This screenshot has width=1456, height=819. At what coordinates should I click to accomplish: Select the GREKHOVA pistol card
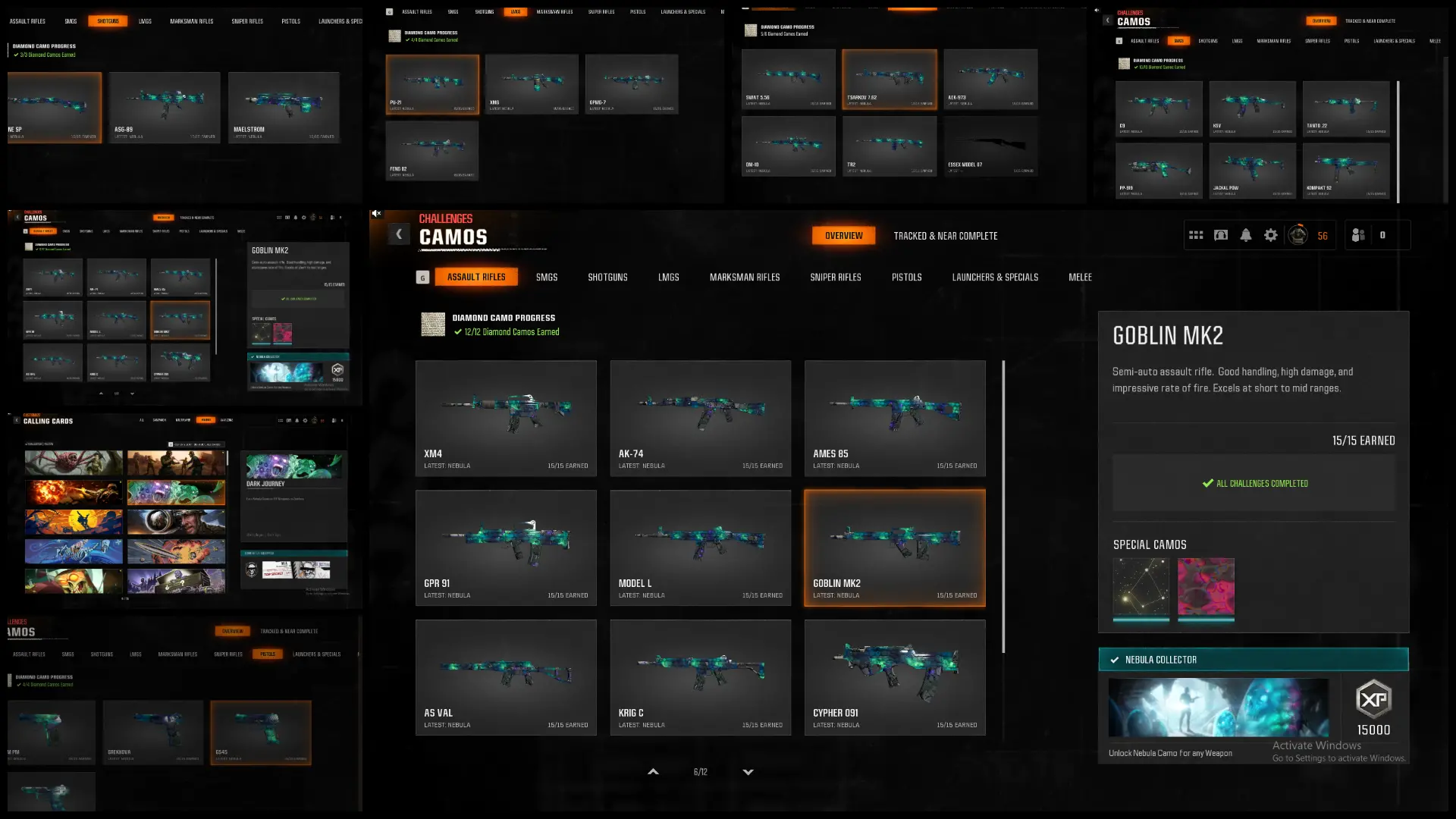click(153, 732)
